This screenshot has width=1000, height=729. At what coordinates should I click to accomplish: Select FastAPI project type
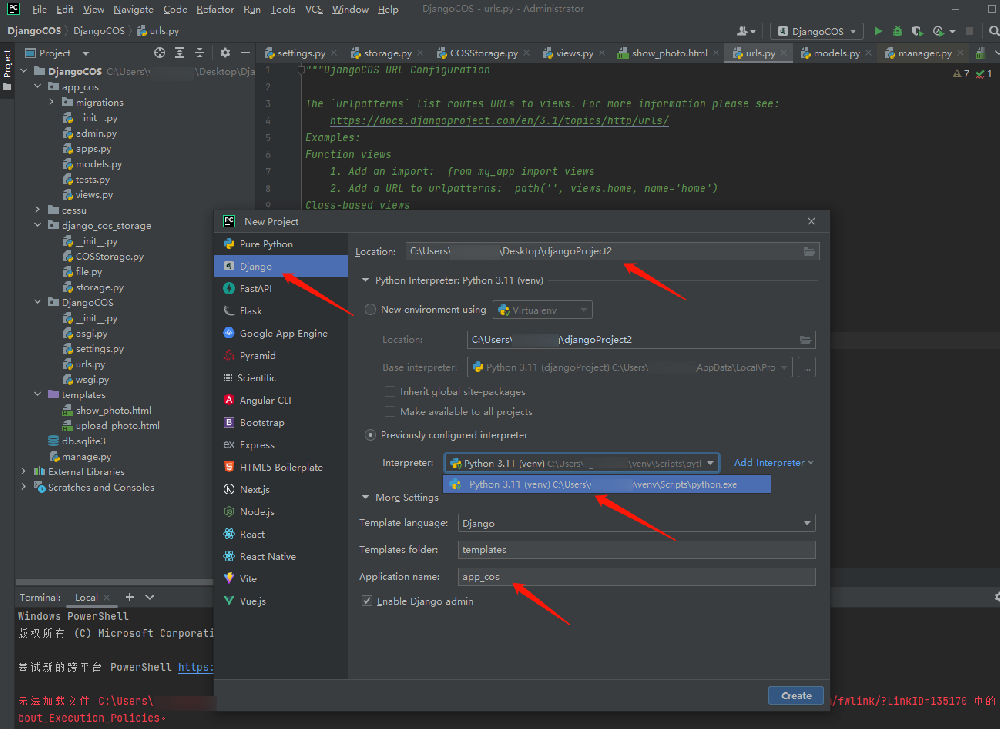click(256, 288)
